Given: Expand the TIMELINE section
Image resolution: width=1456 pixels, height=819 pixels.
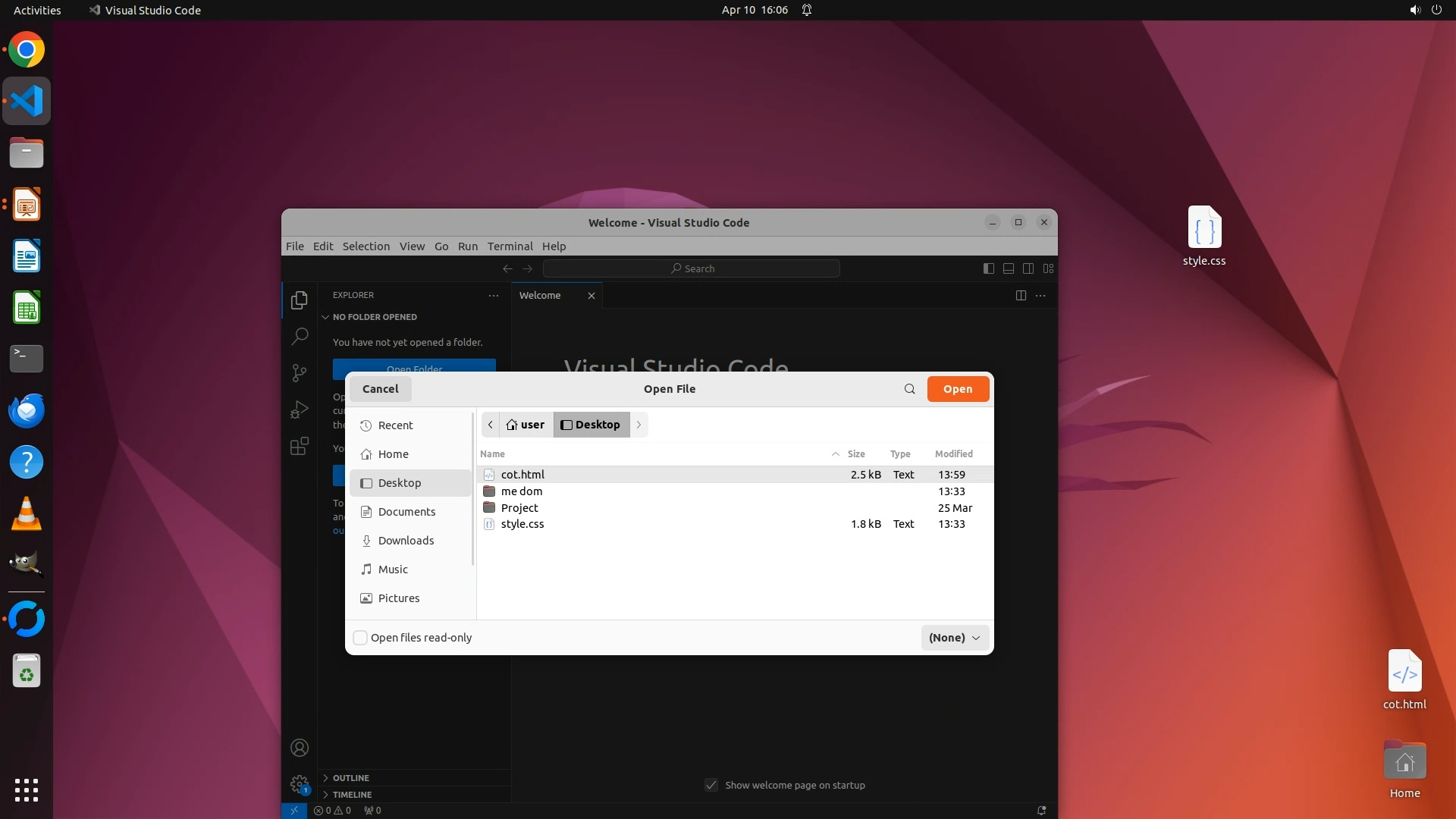Looking at the screenshot, I should (352, 795).
